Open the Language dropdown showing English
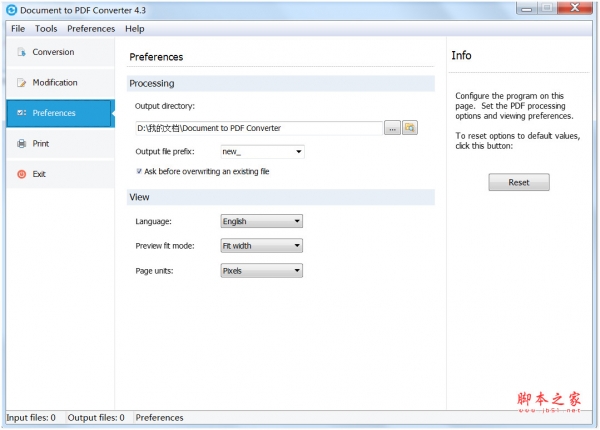The image size is (600, 430). coord(262,221)
